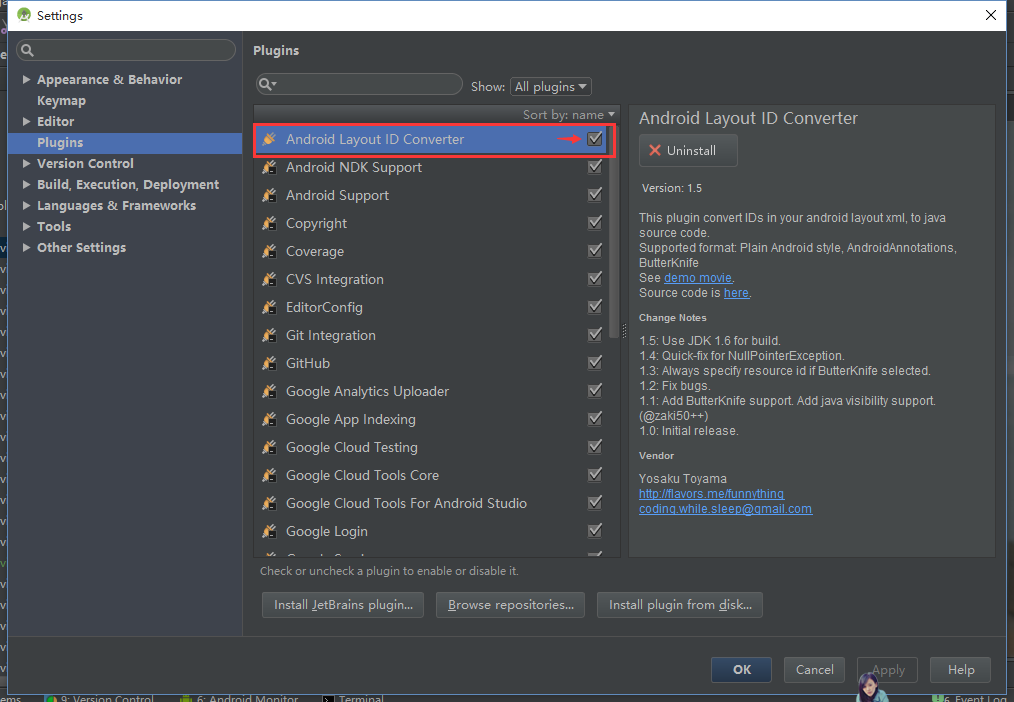Click the plugin icon beside Coverage
The width and height of the screenshot is (1014, 702).
pos(269,251)
